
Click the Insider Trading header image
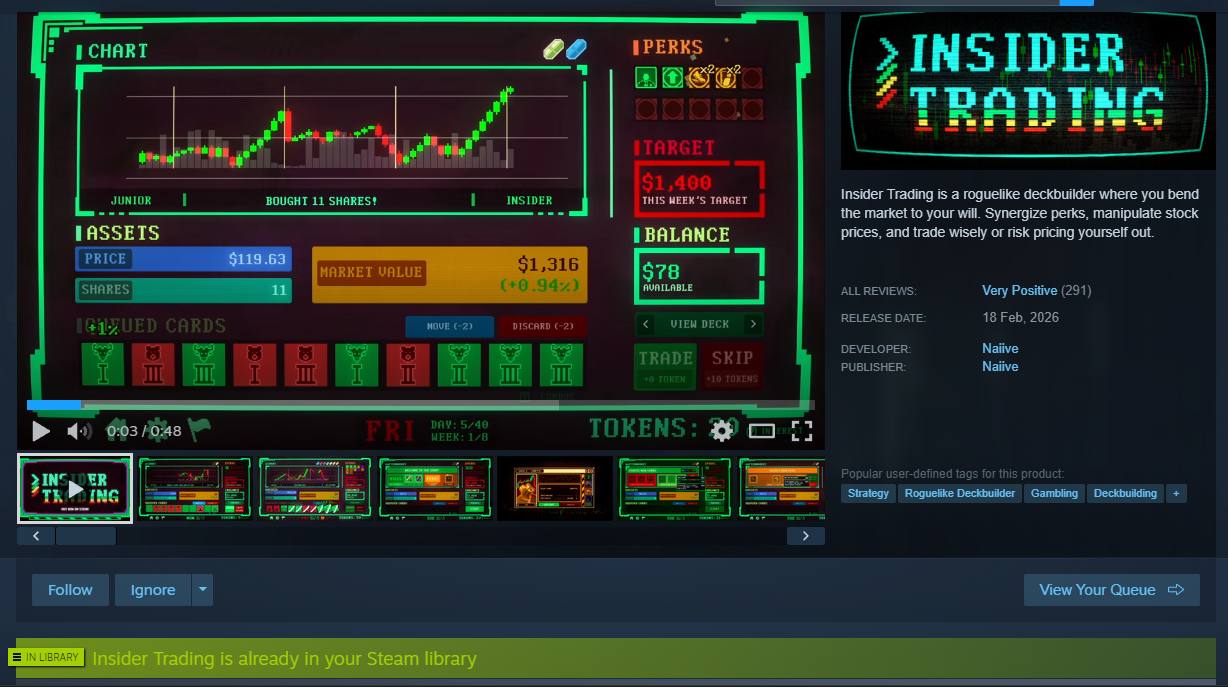click(x=1028, y=91)
